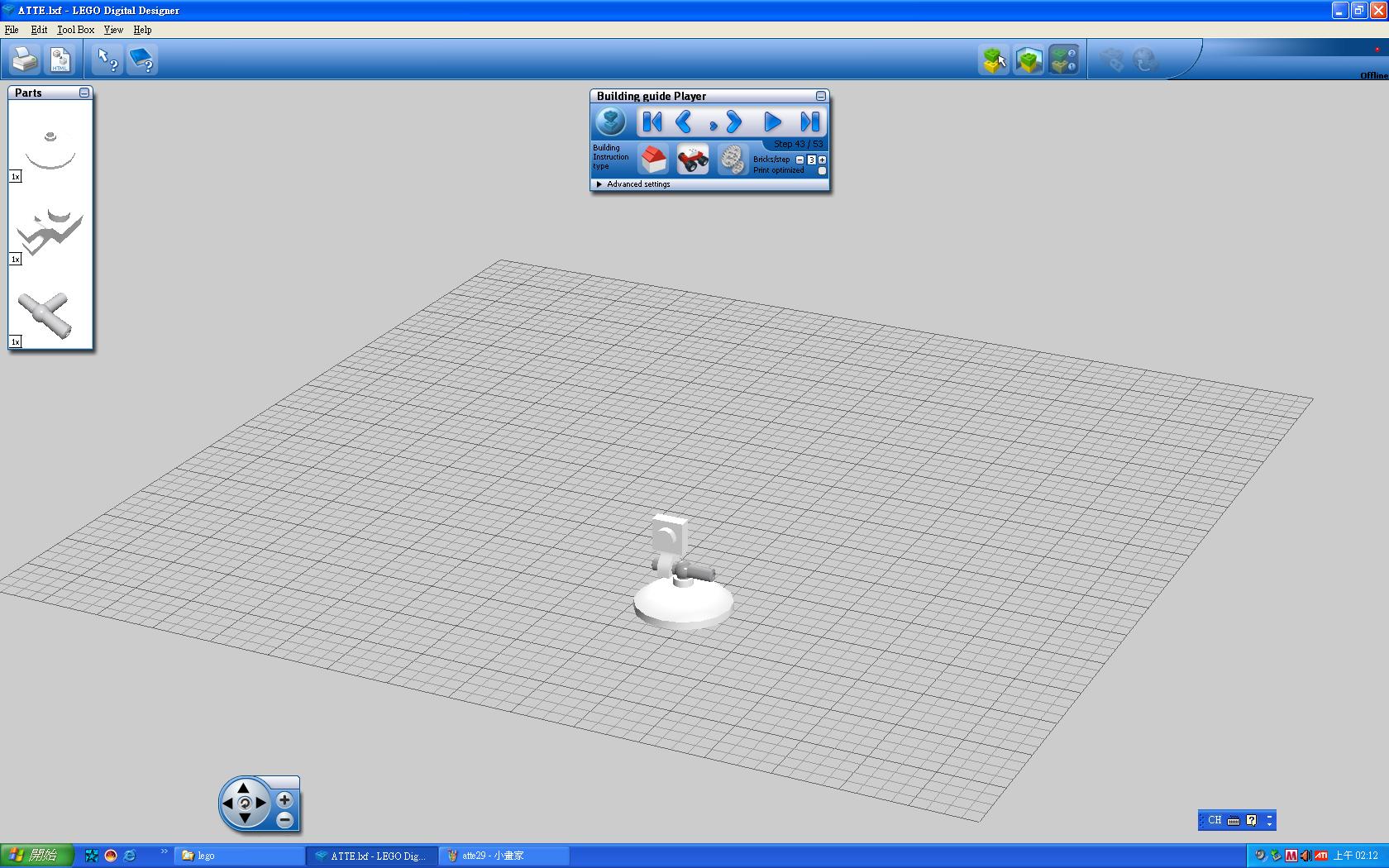
Task: Select the round dish part thumbnail
Action: (x=50, y=149)
